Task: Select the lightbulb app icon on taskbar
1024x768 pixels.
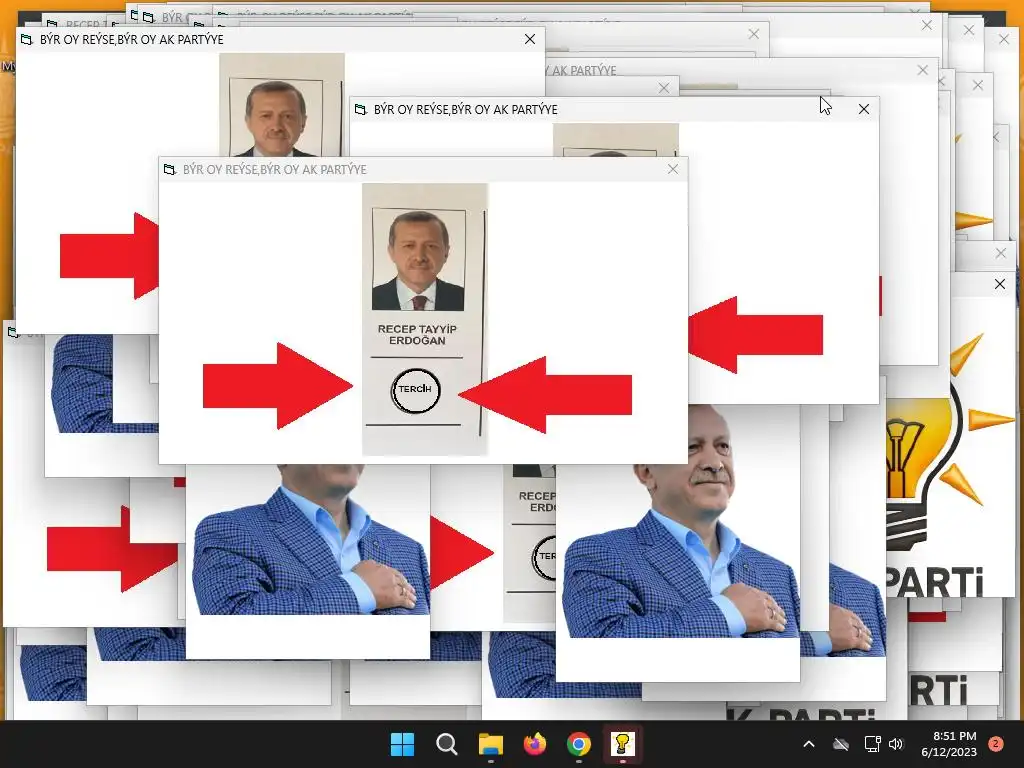Action: [x=622, y=744]
